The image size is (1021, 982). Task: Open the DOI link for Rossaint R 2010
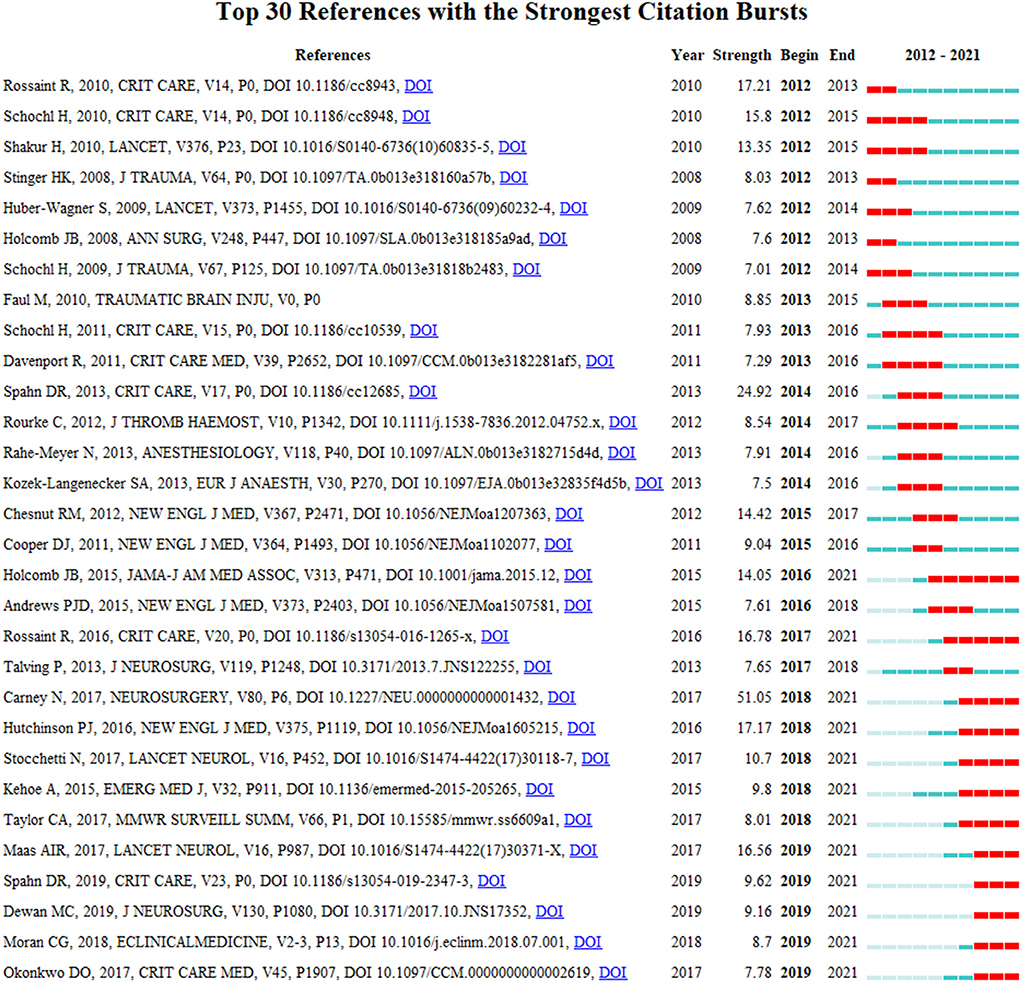(x=418, y=86)
